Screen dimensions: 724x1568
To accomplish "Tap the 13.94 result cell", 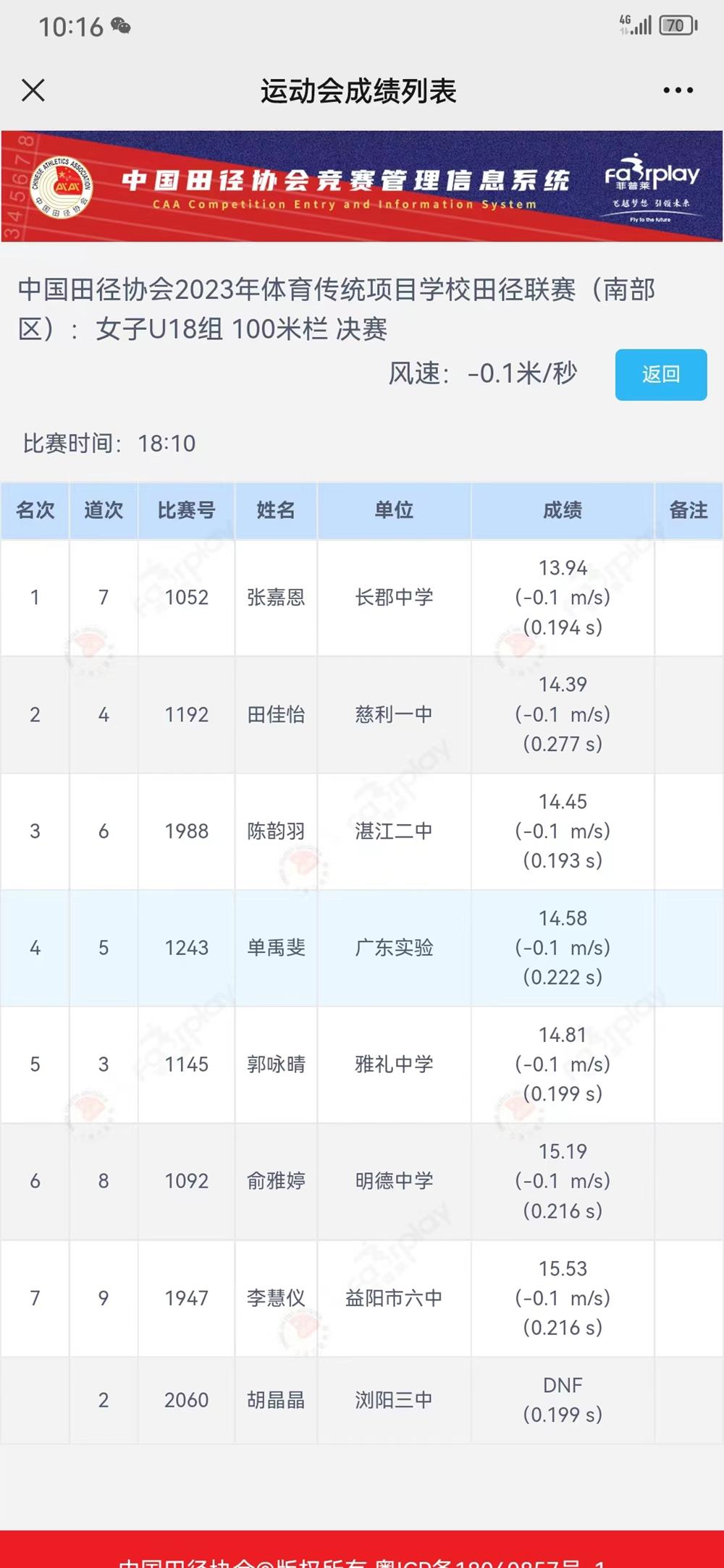I will 563,569.
